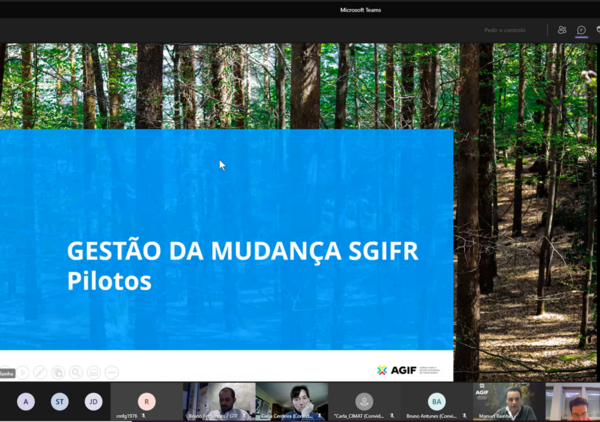
Task: Select participant avatar 'A'
Action: point(26,402)
